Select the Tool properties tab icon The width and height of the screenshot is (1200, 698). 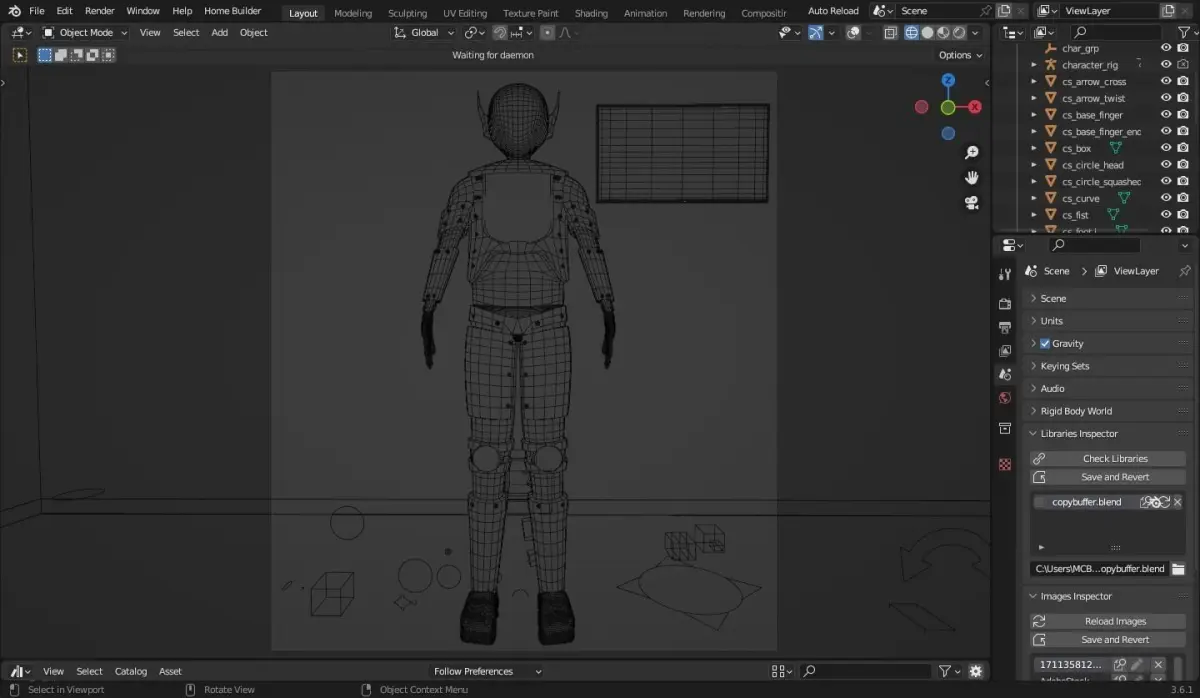tap(1005, 274)
